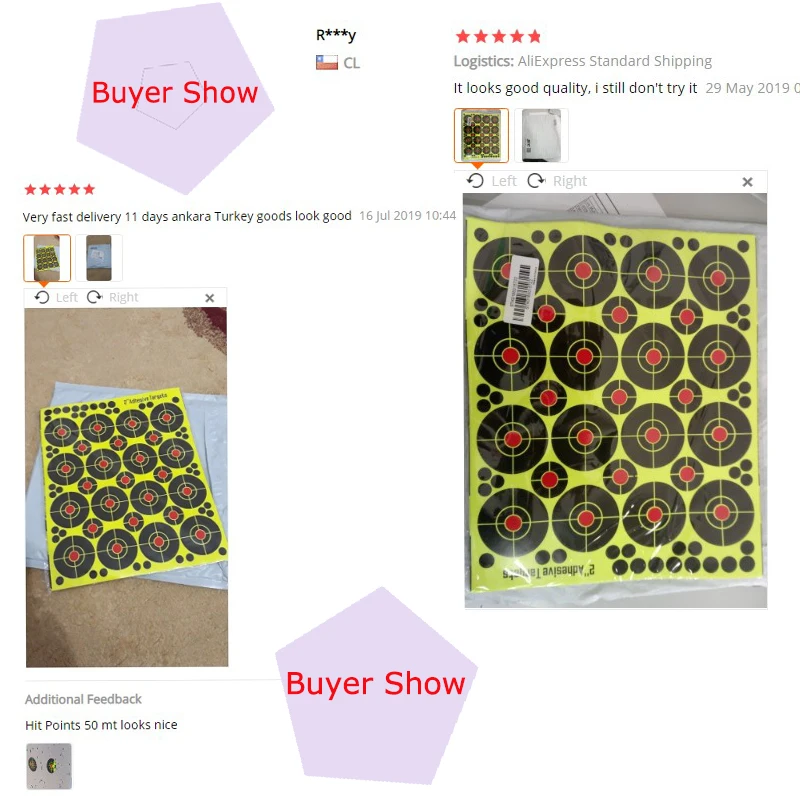800x800 pixels.
Task: Rotate the Turkey review photo right
Action: [113, 297]
